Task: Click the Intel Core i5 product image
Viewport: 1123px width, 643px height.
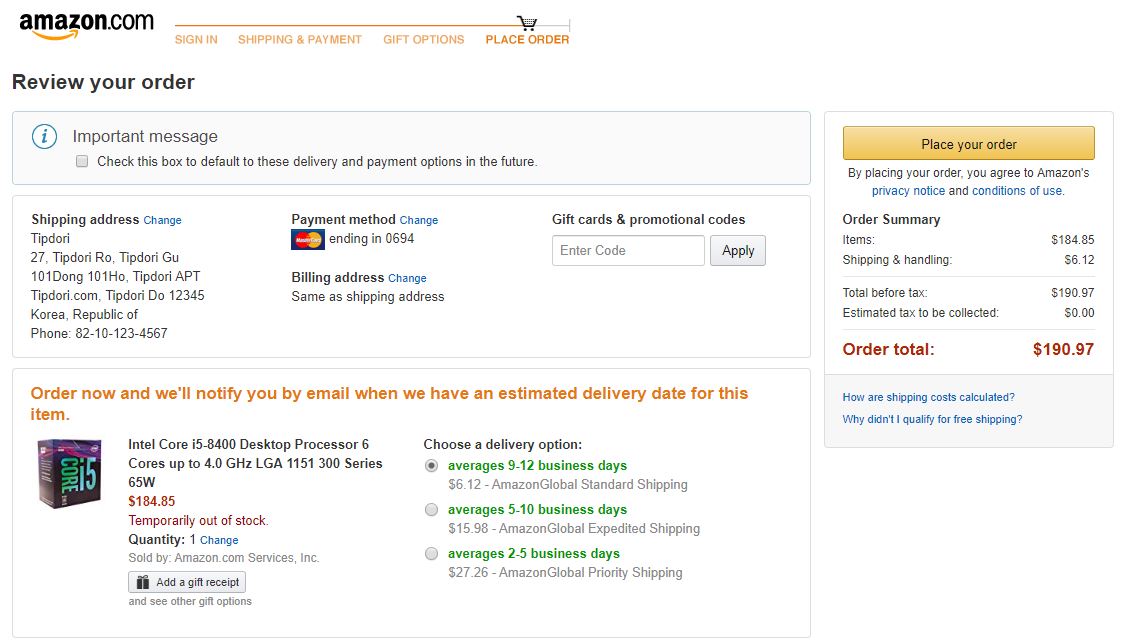Action: point(70,474)
